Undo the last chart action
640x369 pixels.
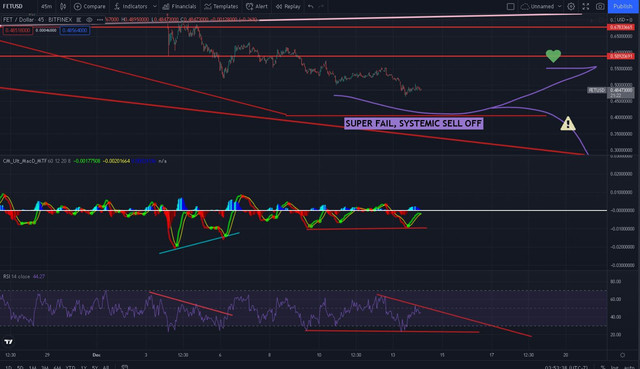click(311, 6)
